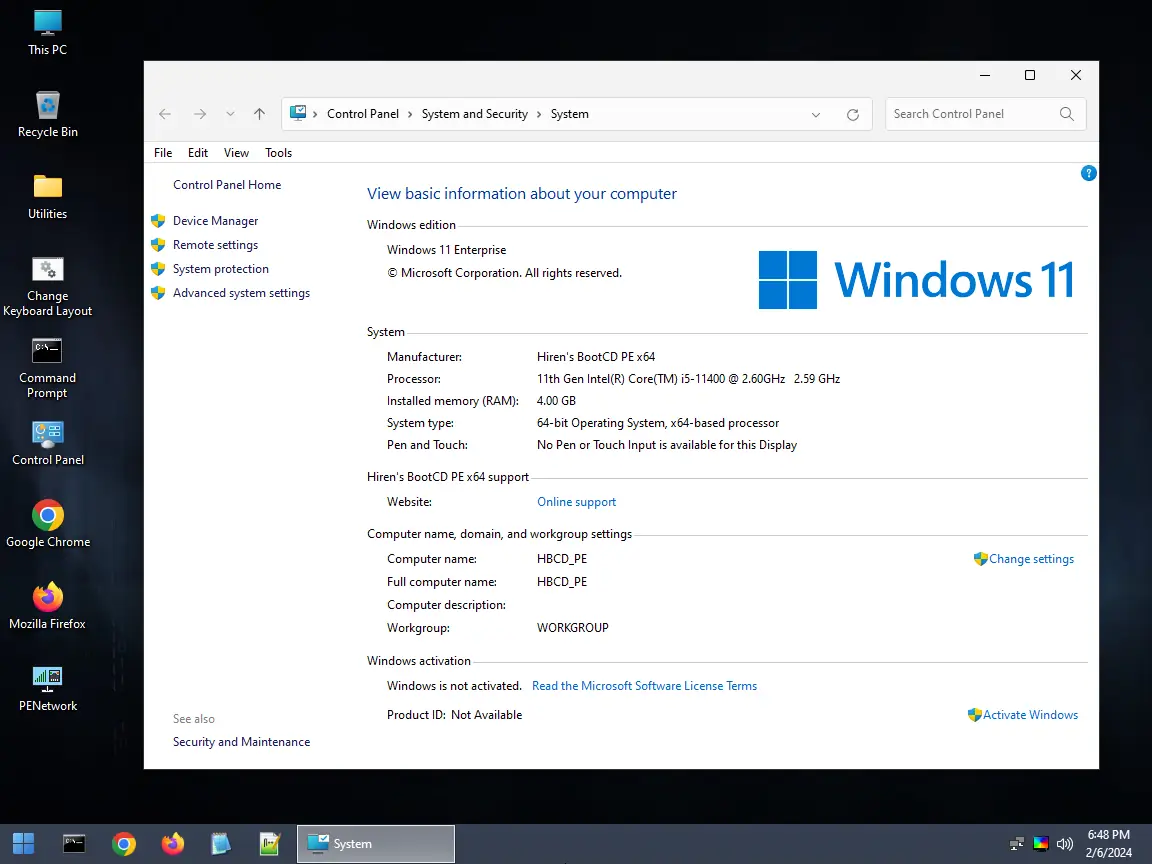
Task: Click the network tray icon
Action: tap(1017, 843)
